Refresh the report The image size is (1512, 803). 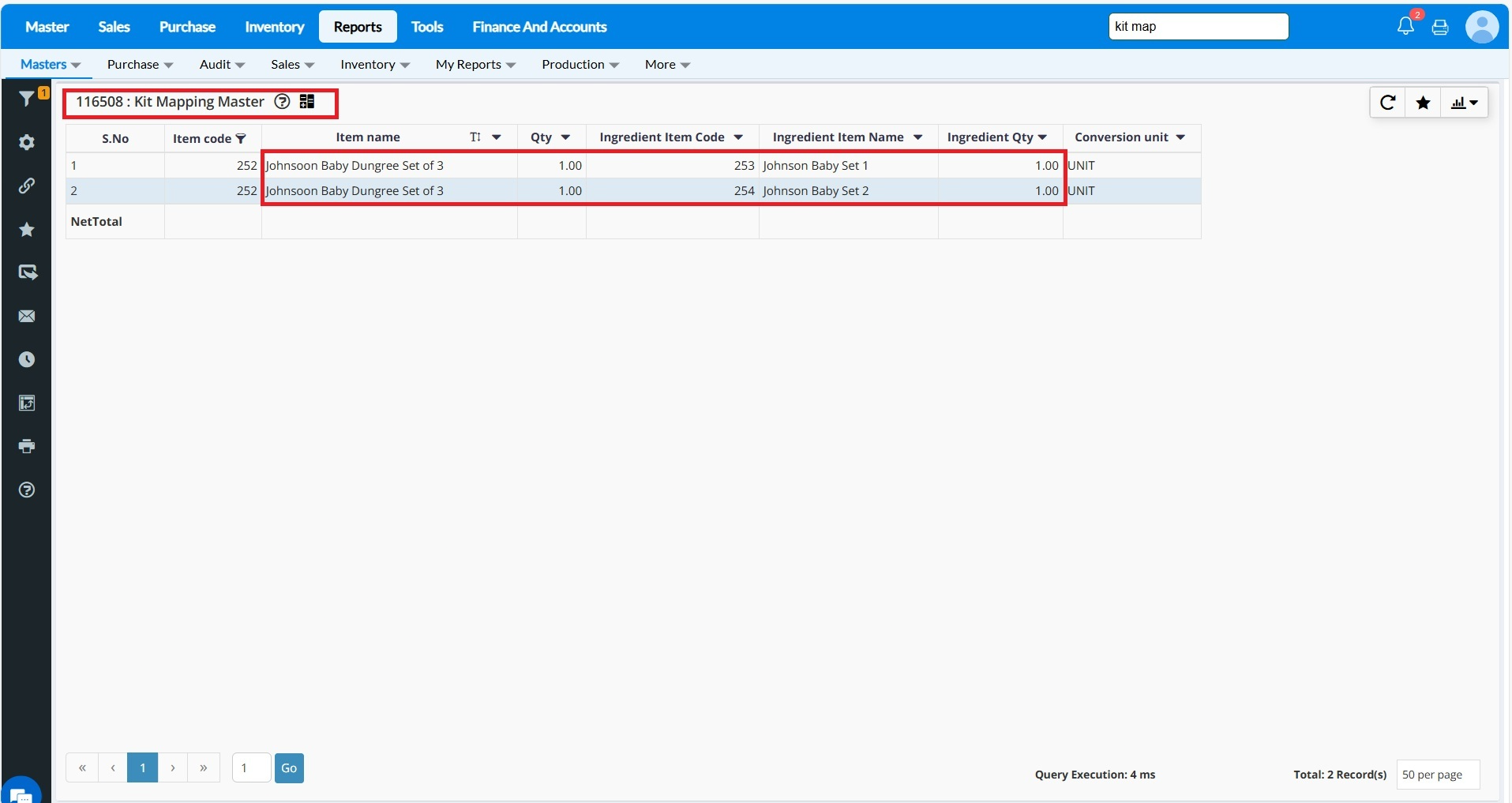pyautogui.click(x=1387, y=102)
